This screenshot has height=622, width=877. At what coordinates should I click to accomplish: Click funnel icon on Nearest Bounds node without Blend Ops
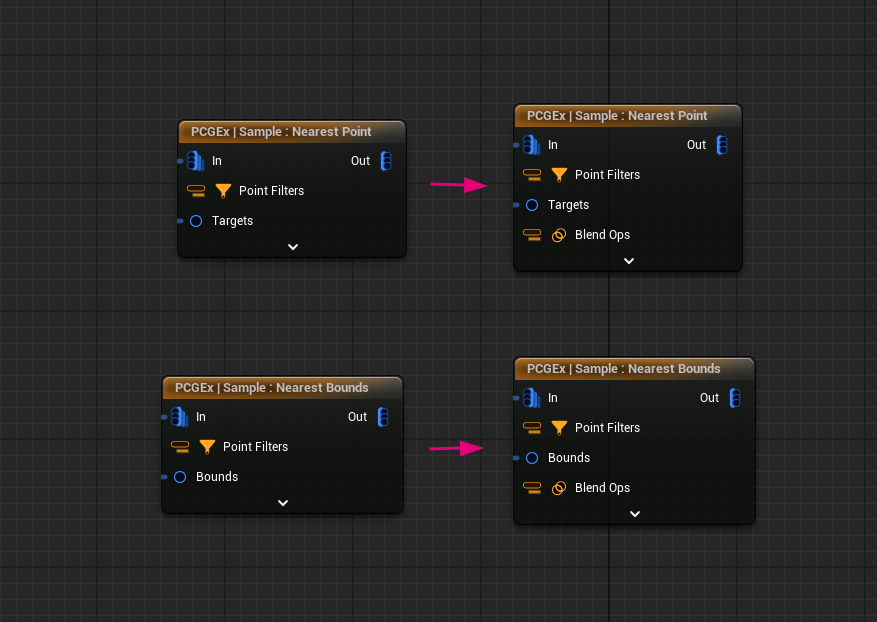[x=207, y=447]
